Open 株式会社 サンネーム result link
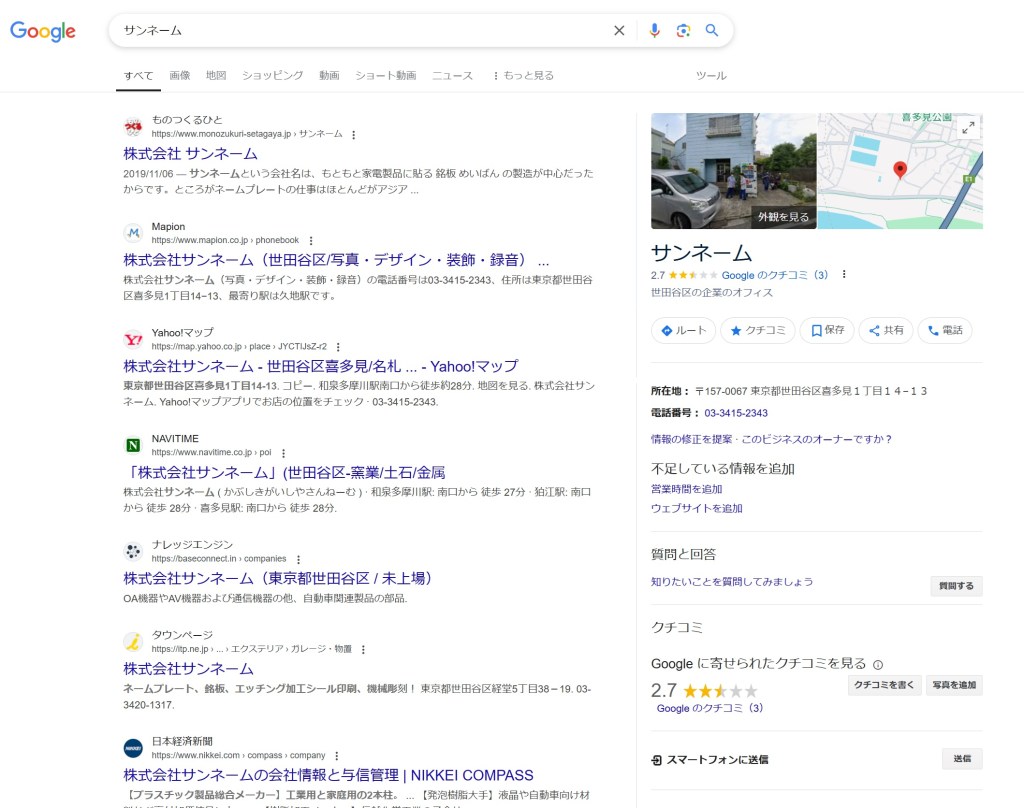The image size is (1024, 808). (190, 154)
